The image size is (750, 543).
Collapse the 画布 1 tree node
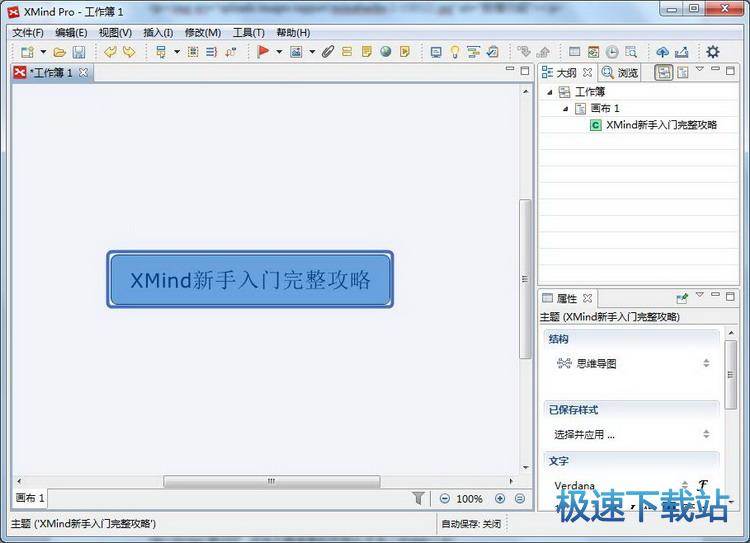click(x=565, y=109)
